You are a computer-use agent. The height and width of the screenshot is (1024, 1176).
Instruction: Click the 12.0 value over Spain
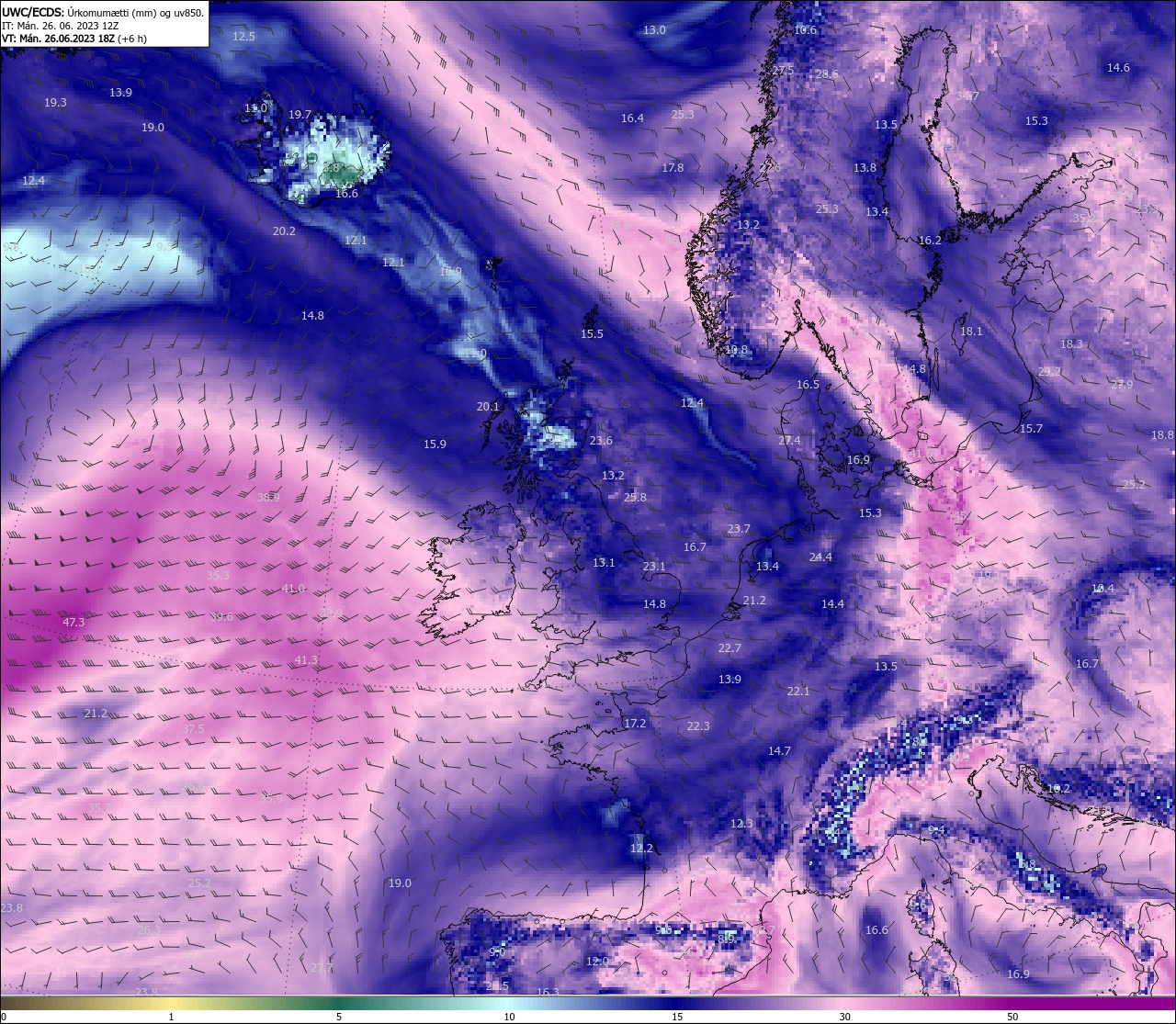click(x=597, y=962)
